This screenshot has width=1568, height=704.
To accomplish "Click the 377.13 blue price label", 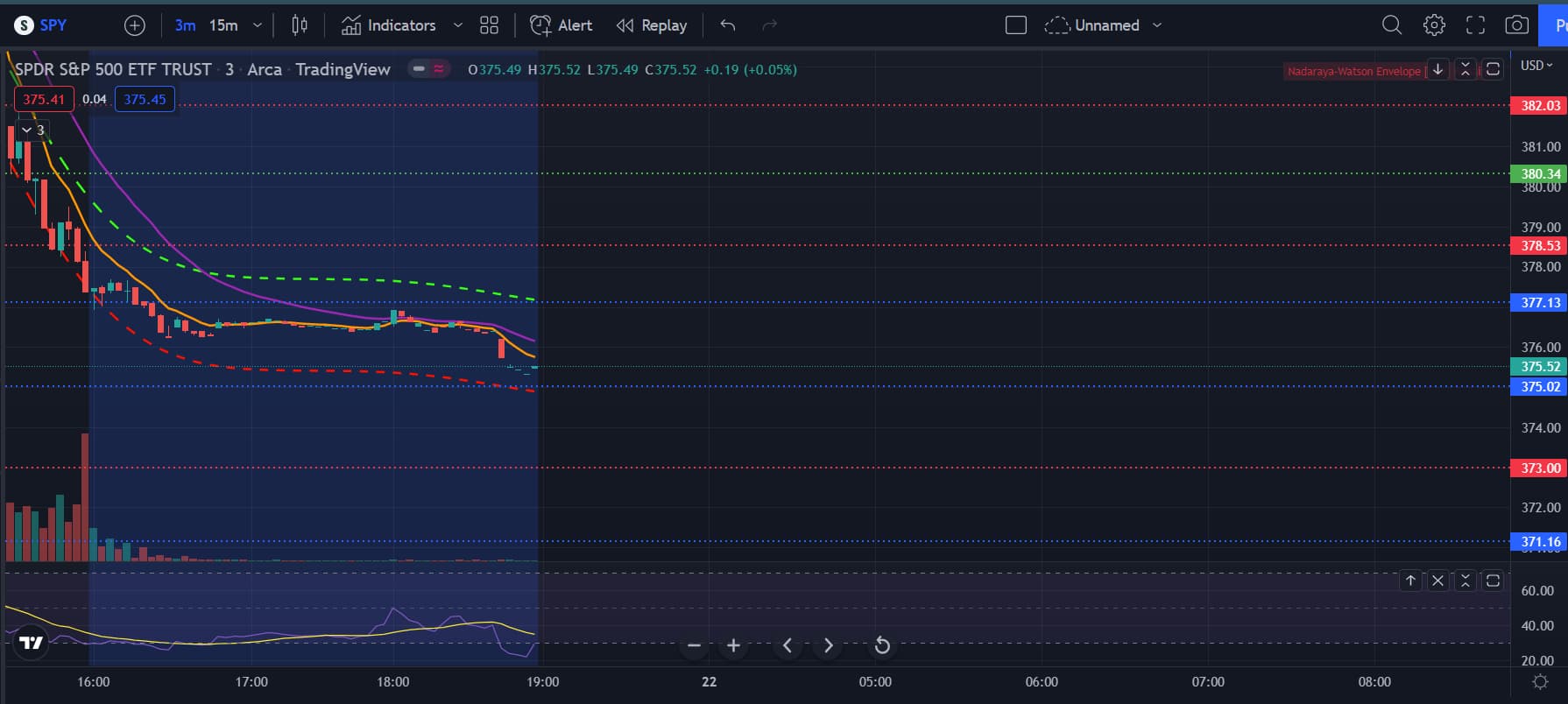I will [x=1541, y=303].
